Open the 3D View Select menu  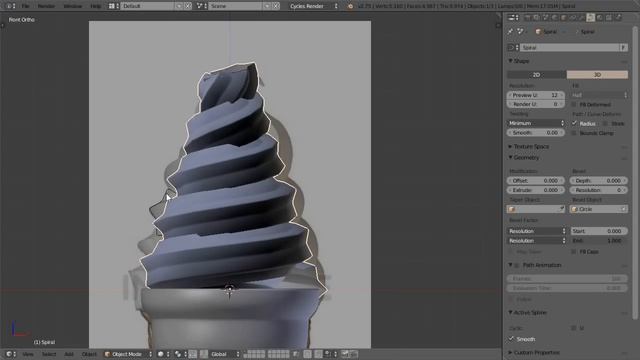[49, 354]
